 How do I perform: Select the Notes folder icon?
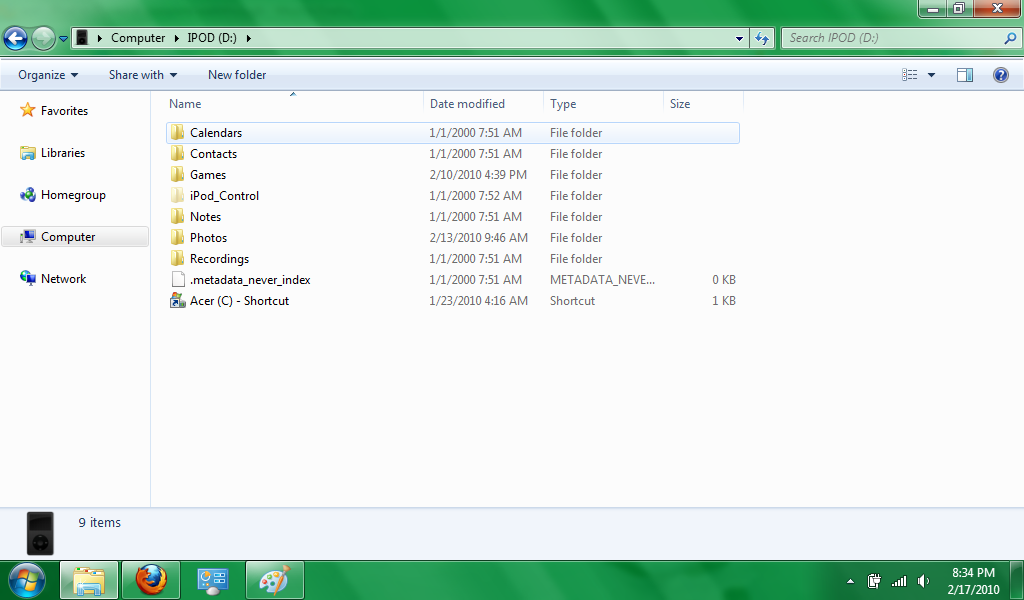(178, 216)
